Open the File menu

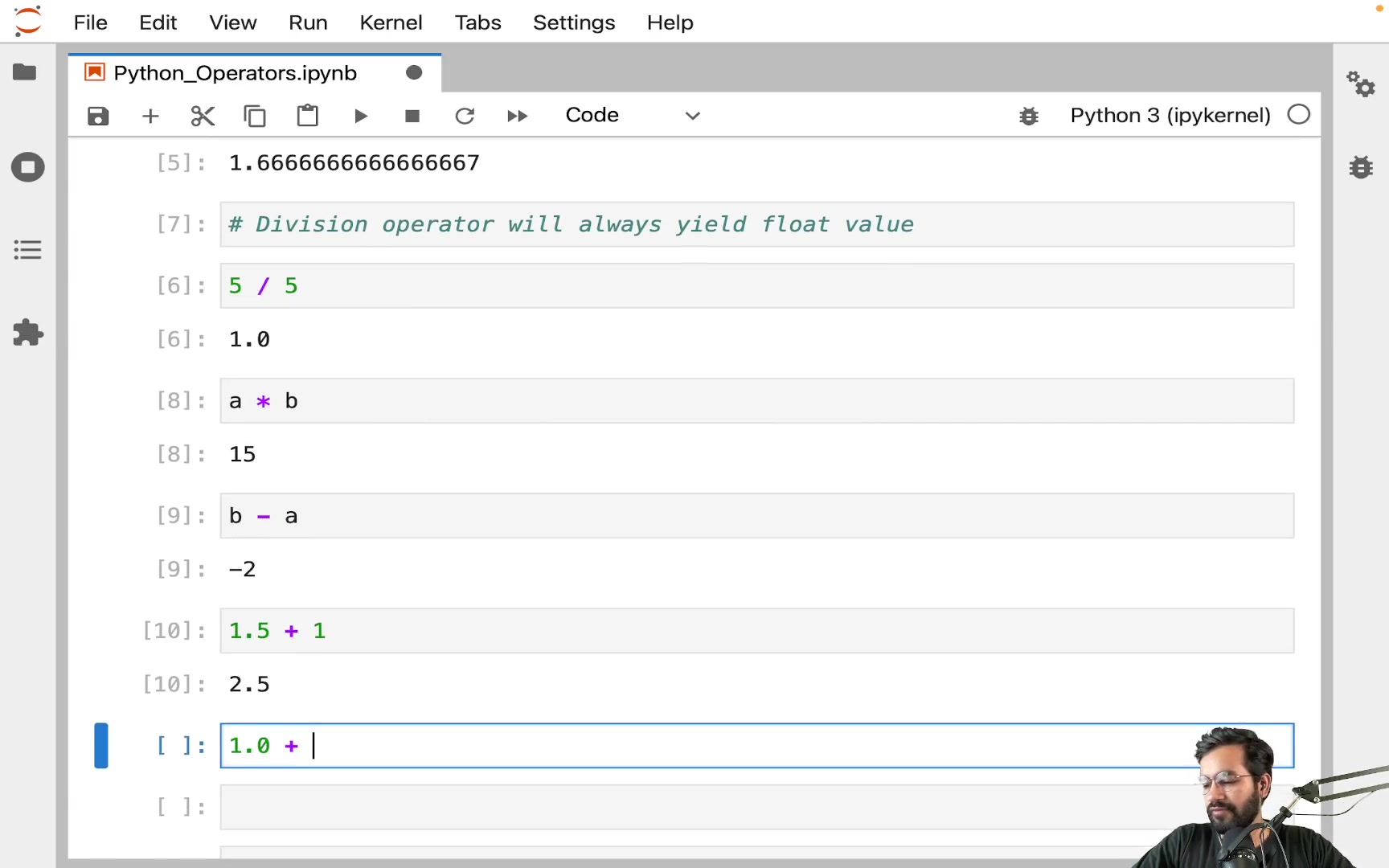[90, 23]
